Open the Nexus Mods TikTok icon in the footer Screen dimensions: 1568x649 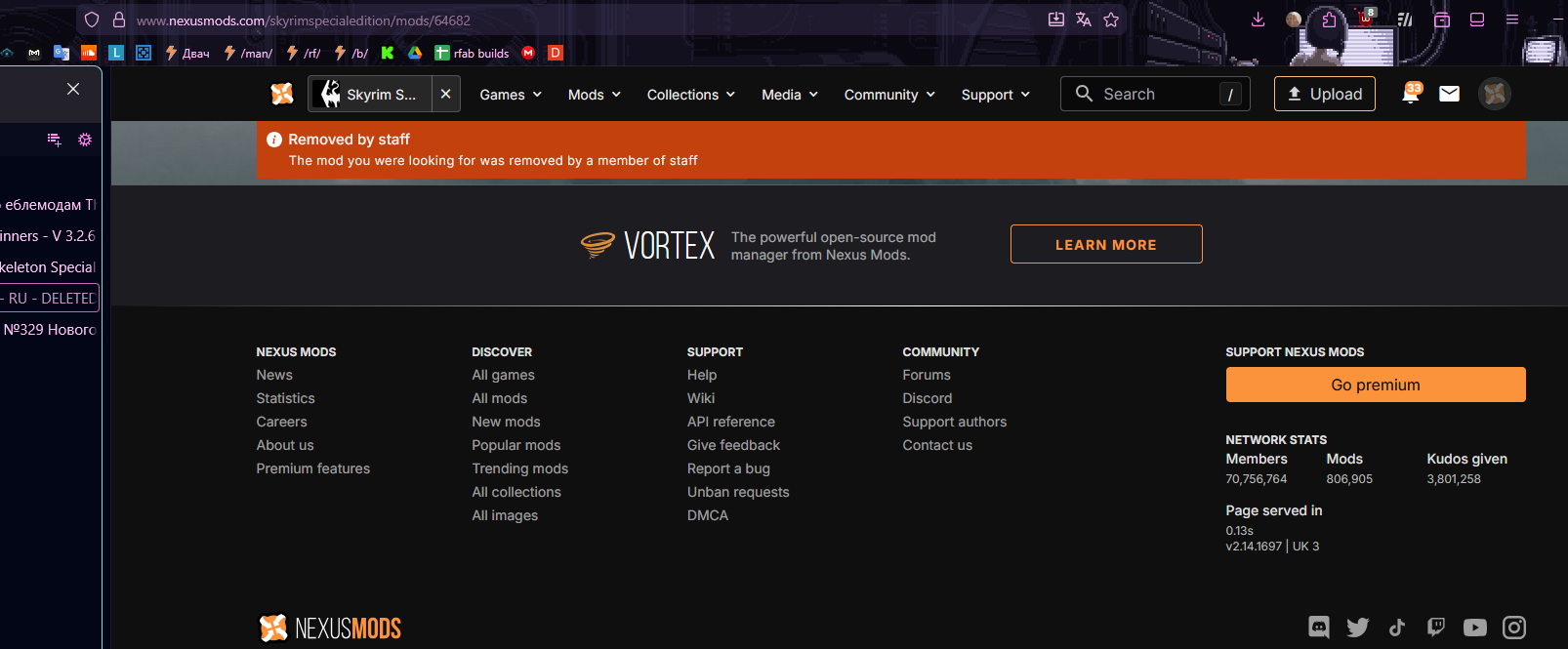tap(1397, 628)
